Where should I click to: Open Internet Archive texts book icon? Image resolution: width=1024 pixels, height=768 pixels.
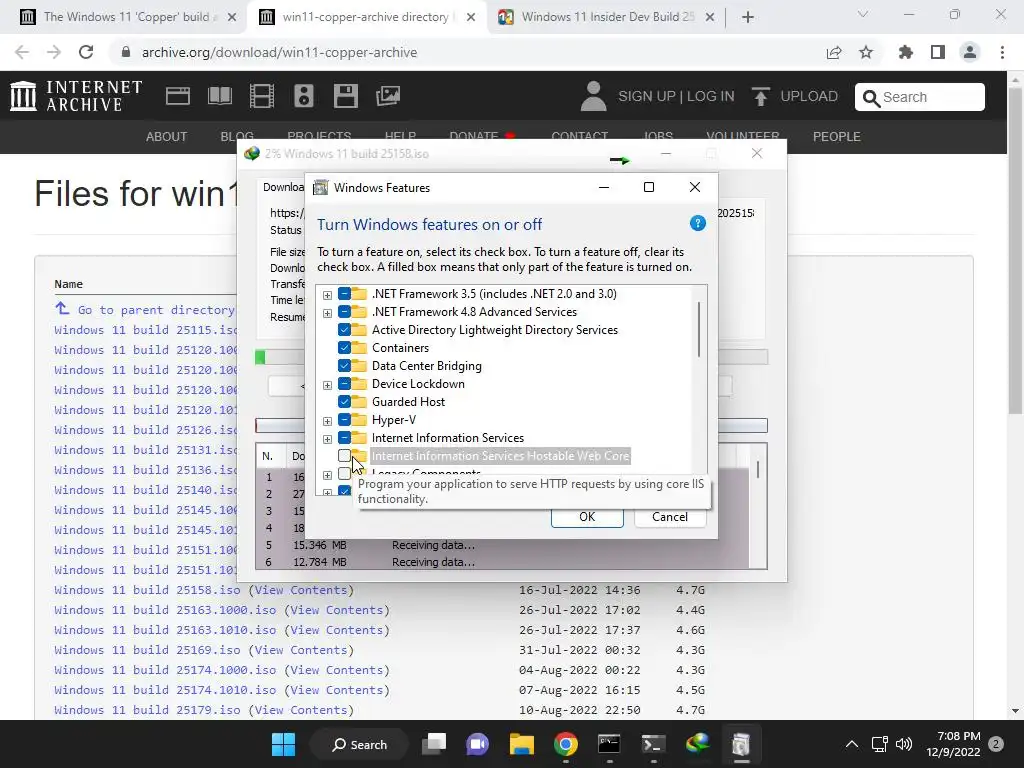[x=219, y=96]
